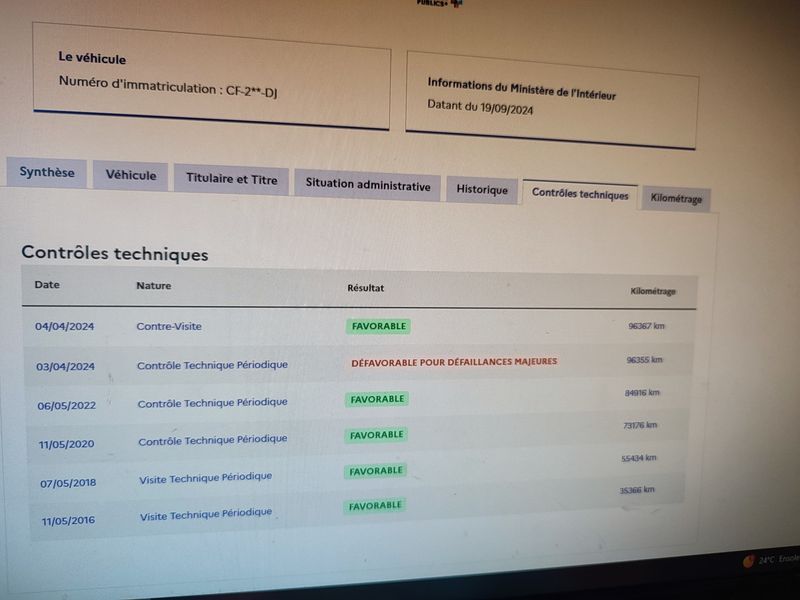Click Contrôle Technique Périodique on 06/05/2022 row

(x=212, y=403)
